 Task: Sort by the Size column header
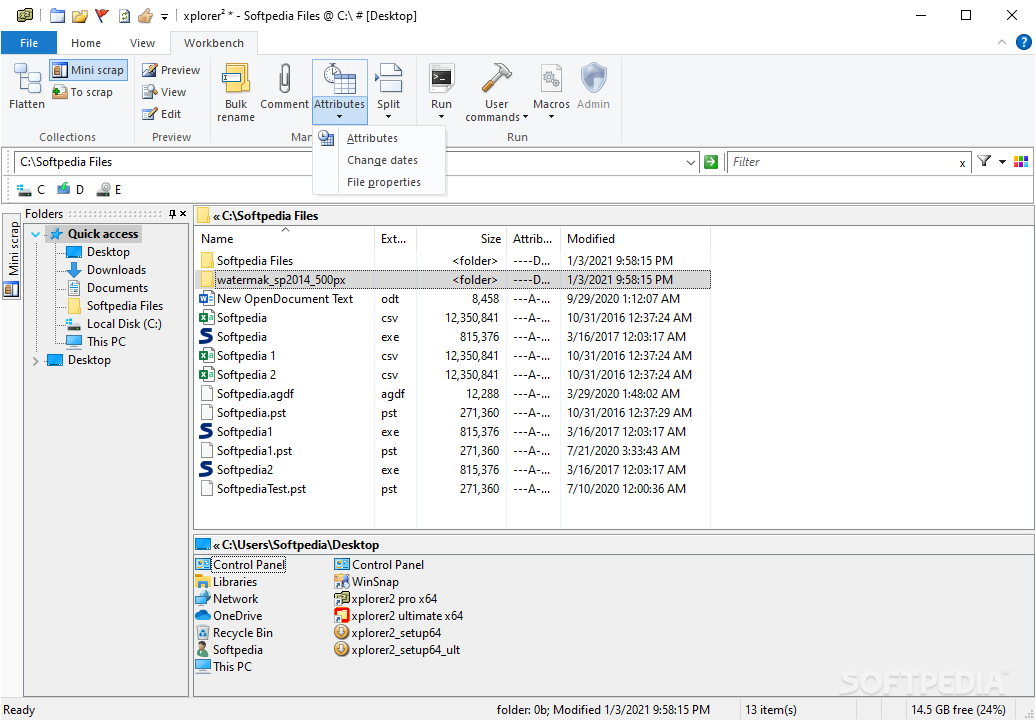coord(462,239)
